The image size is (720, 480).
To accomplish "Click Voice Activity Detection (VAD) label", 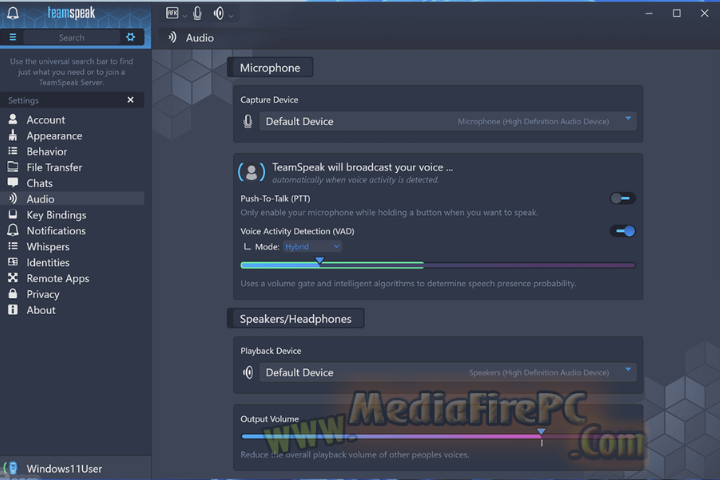I will pos(298,231).
